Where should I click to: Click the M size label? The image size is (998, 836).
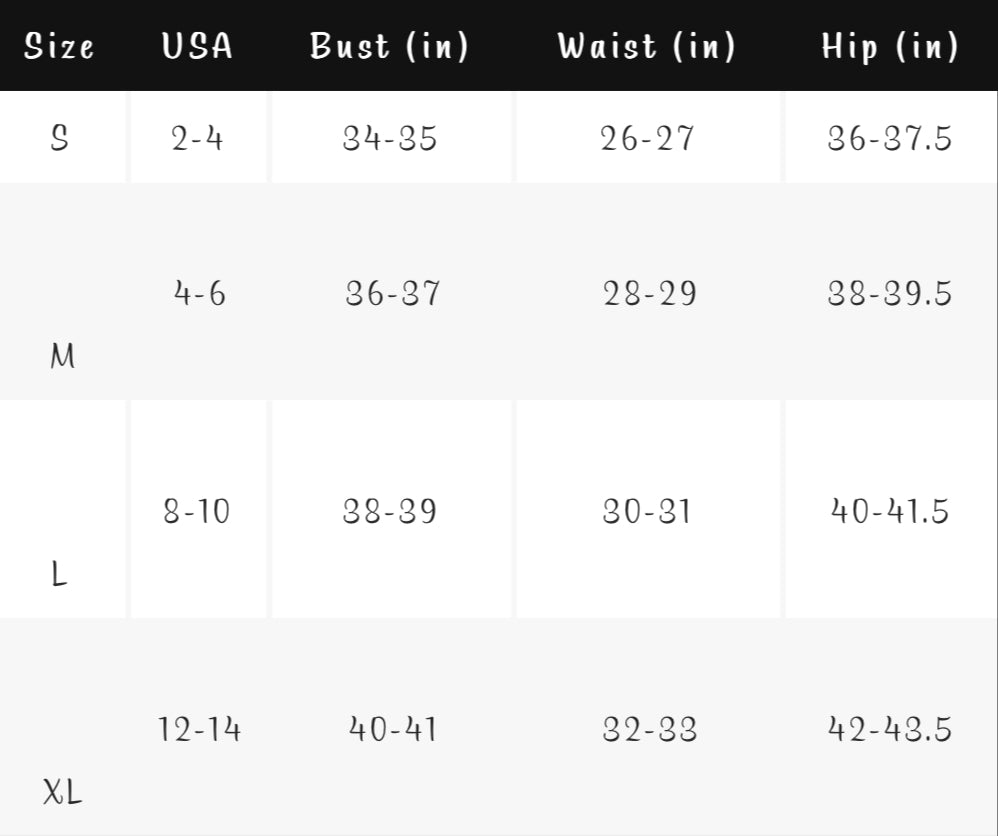62,355
